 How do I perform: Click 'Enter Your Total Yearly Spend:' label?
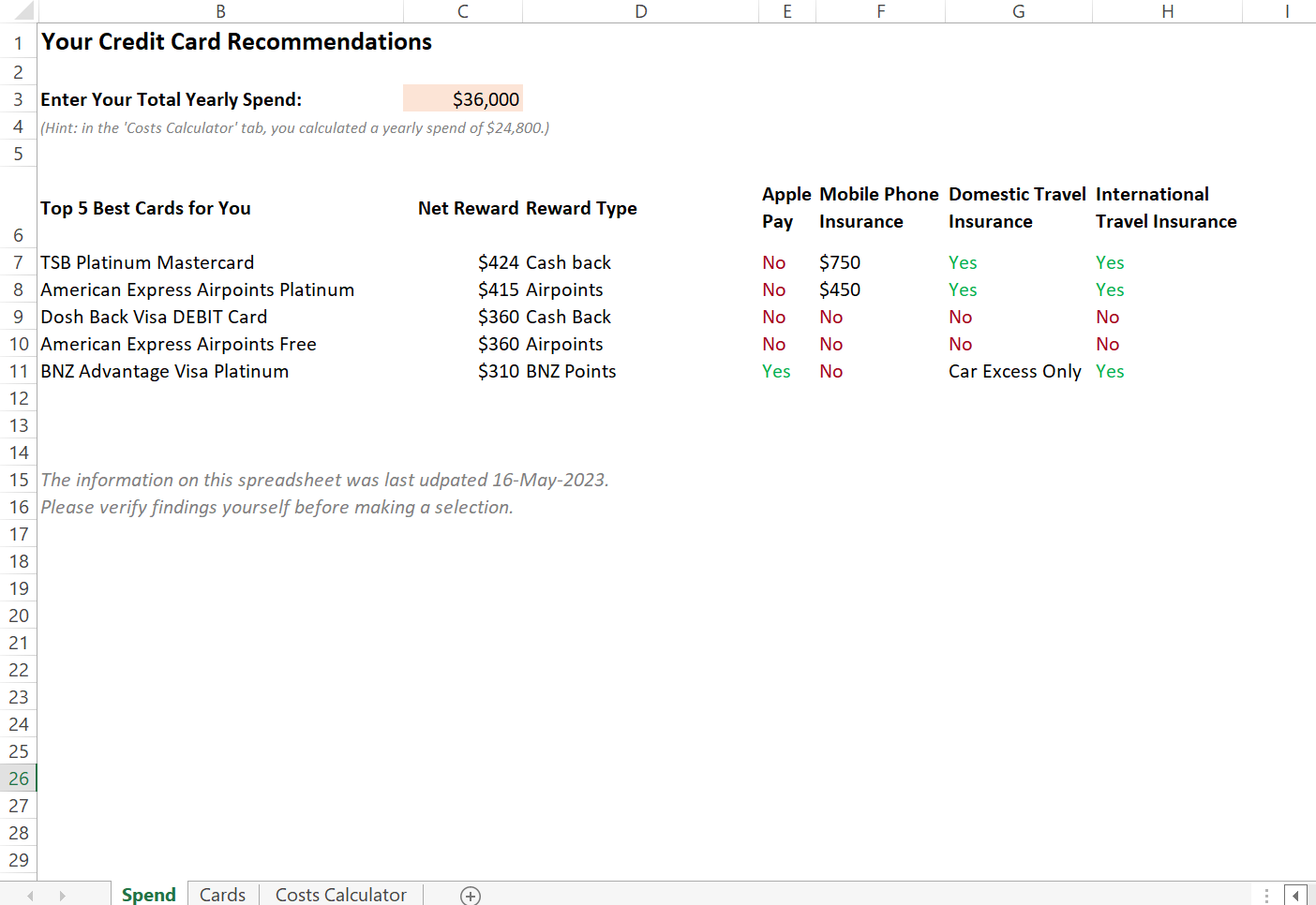(172, 99)
